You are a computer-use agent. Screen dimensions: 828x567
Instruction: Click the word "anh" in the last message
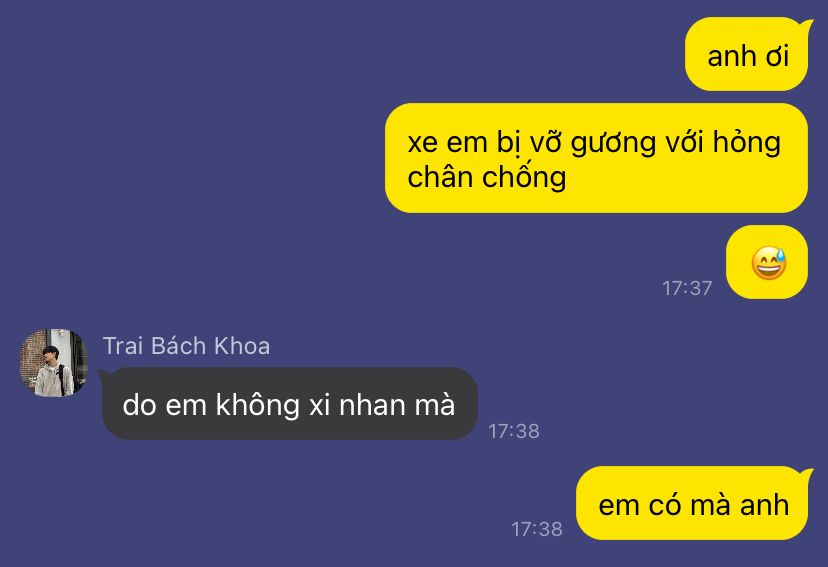point(764,505)
